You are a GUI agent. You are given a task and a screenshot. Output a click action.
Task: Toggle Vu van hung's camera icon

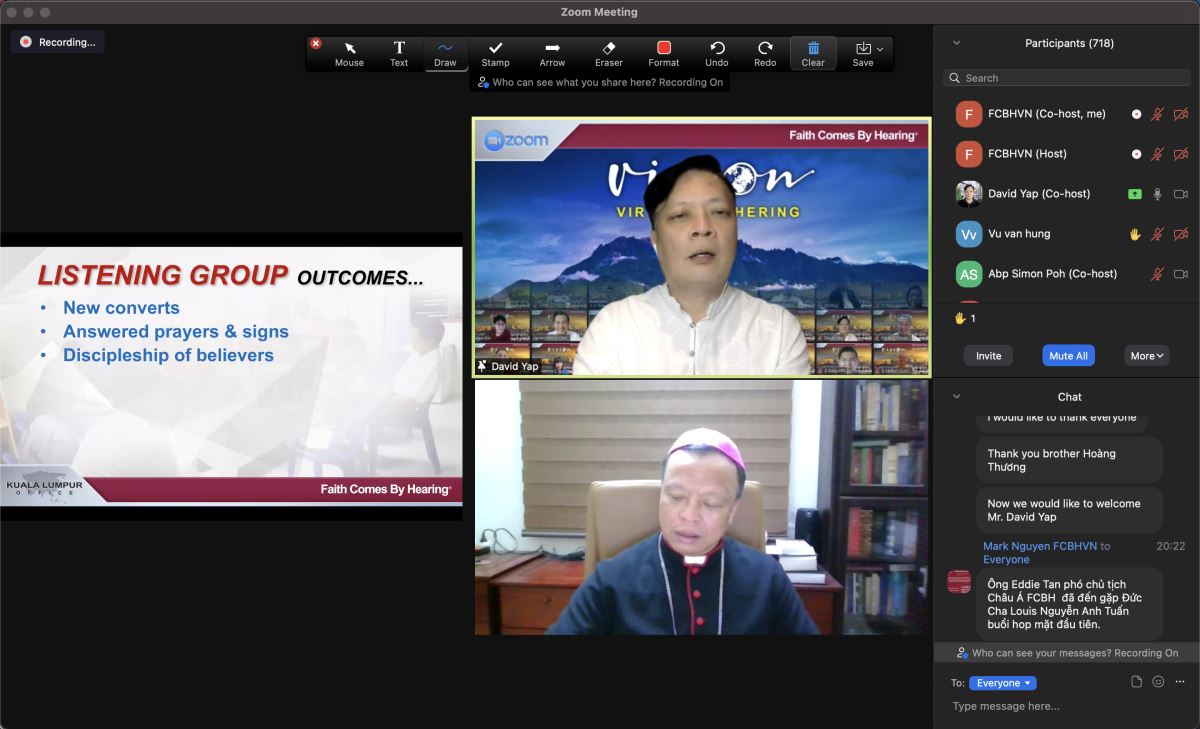1181,234
